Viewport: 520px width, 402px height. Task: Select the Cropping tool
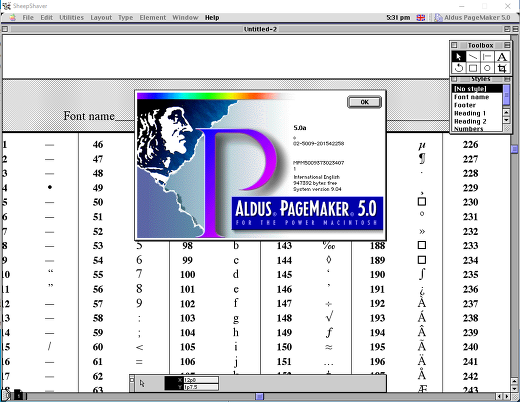pos(502,68)
